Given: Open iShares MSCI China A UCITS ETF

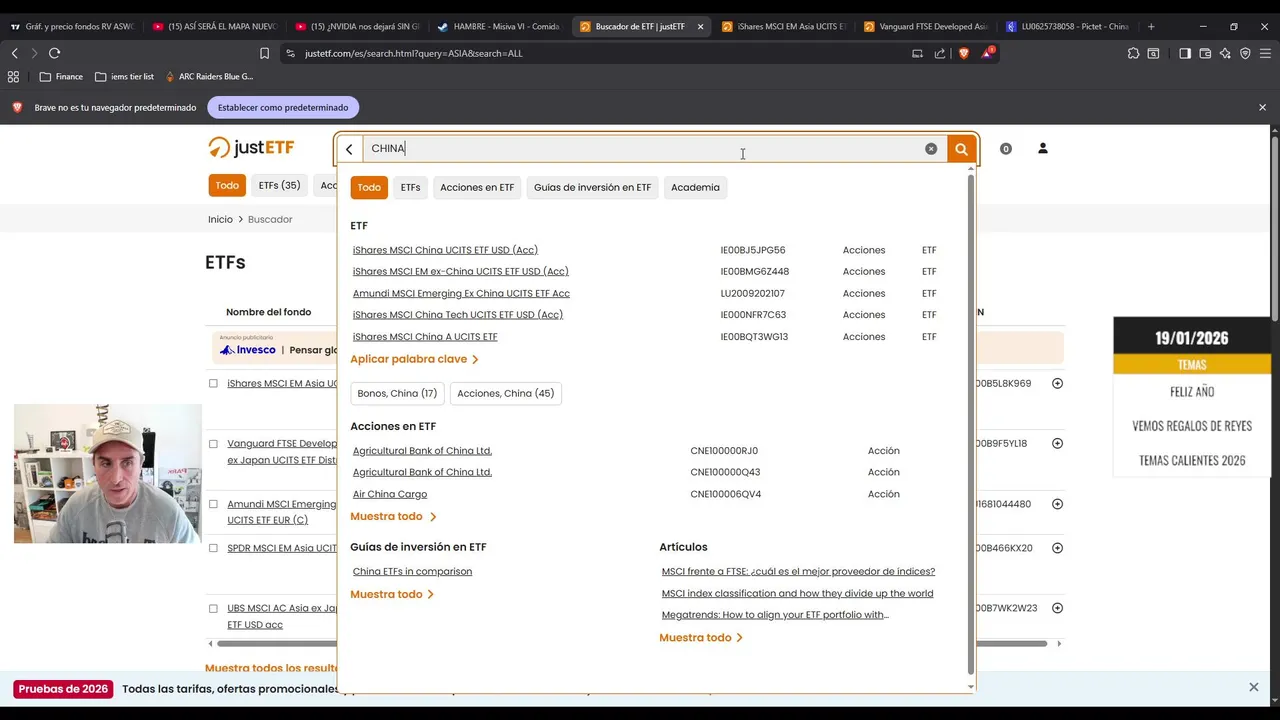Looking at the screenshot, I should 425,337.
